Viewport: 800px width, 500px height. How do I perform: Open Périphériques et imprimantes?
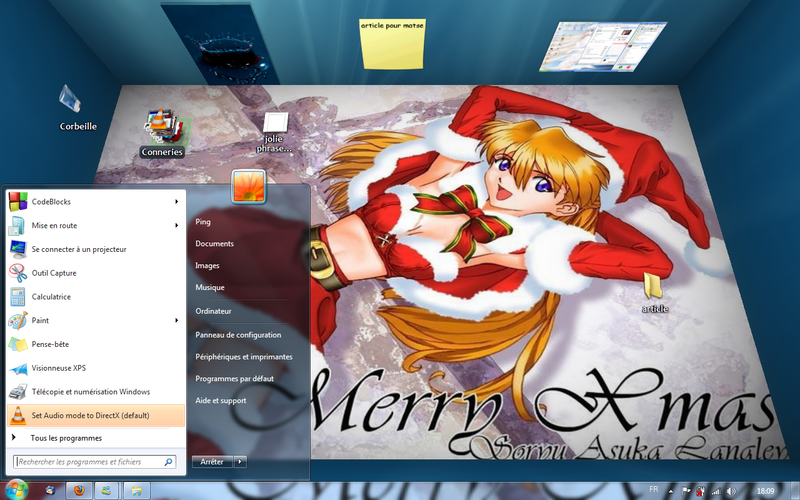244,357
